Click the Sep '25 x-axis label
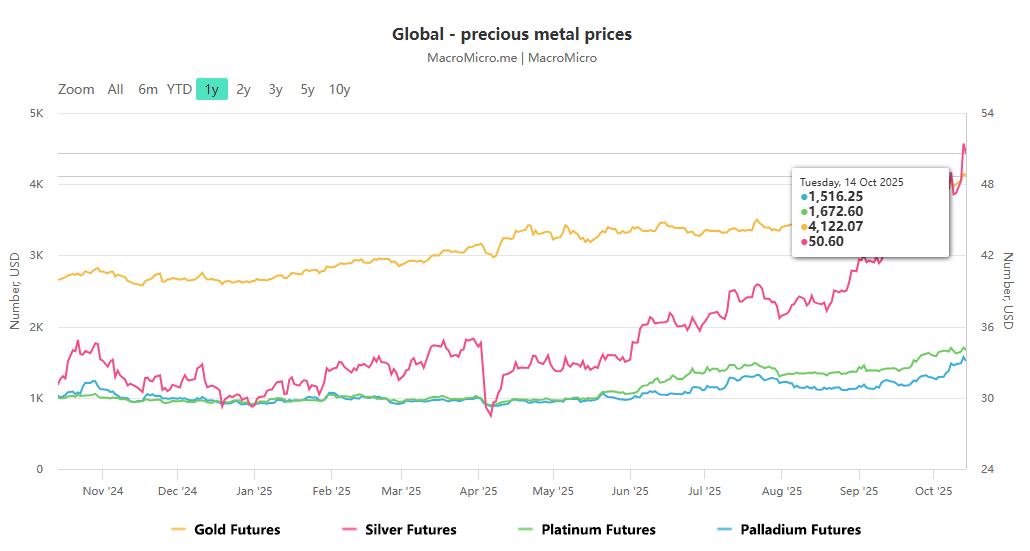Screen dimensions: 1030x551 858,491
